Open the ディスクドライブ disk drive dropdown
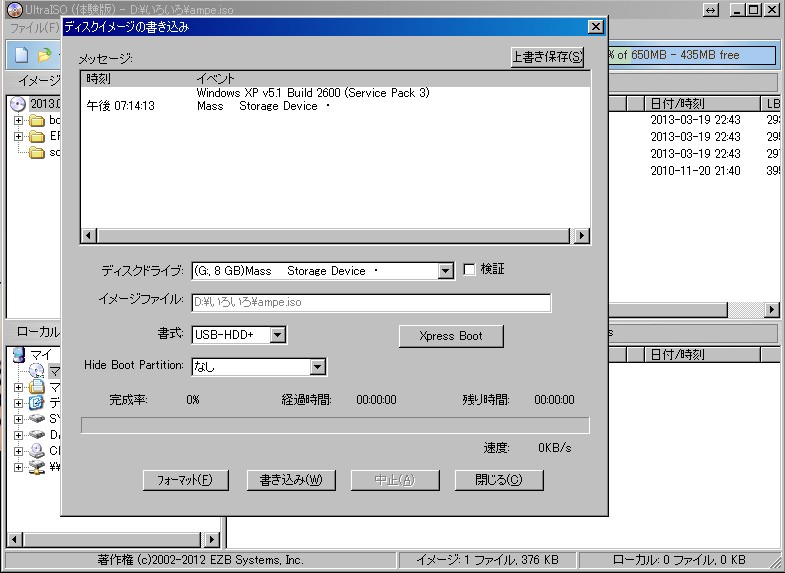Viewport: 785px width, 573px height. 445,271
